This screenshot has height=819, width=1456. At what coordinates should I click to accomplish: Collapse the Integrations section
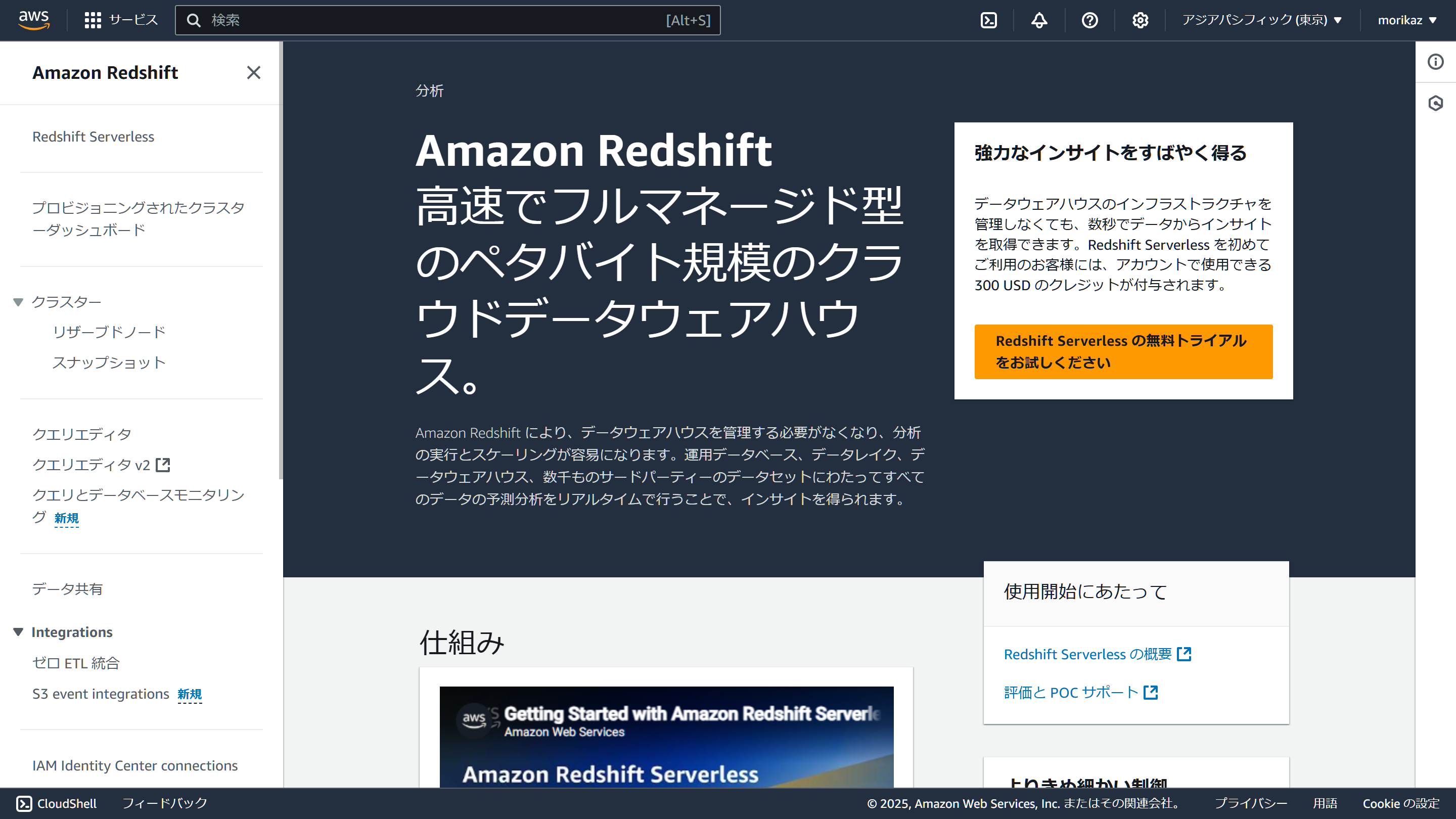[18, 632]
